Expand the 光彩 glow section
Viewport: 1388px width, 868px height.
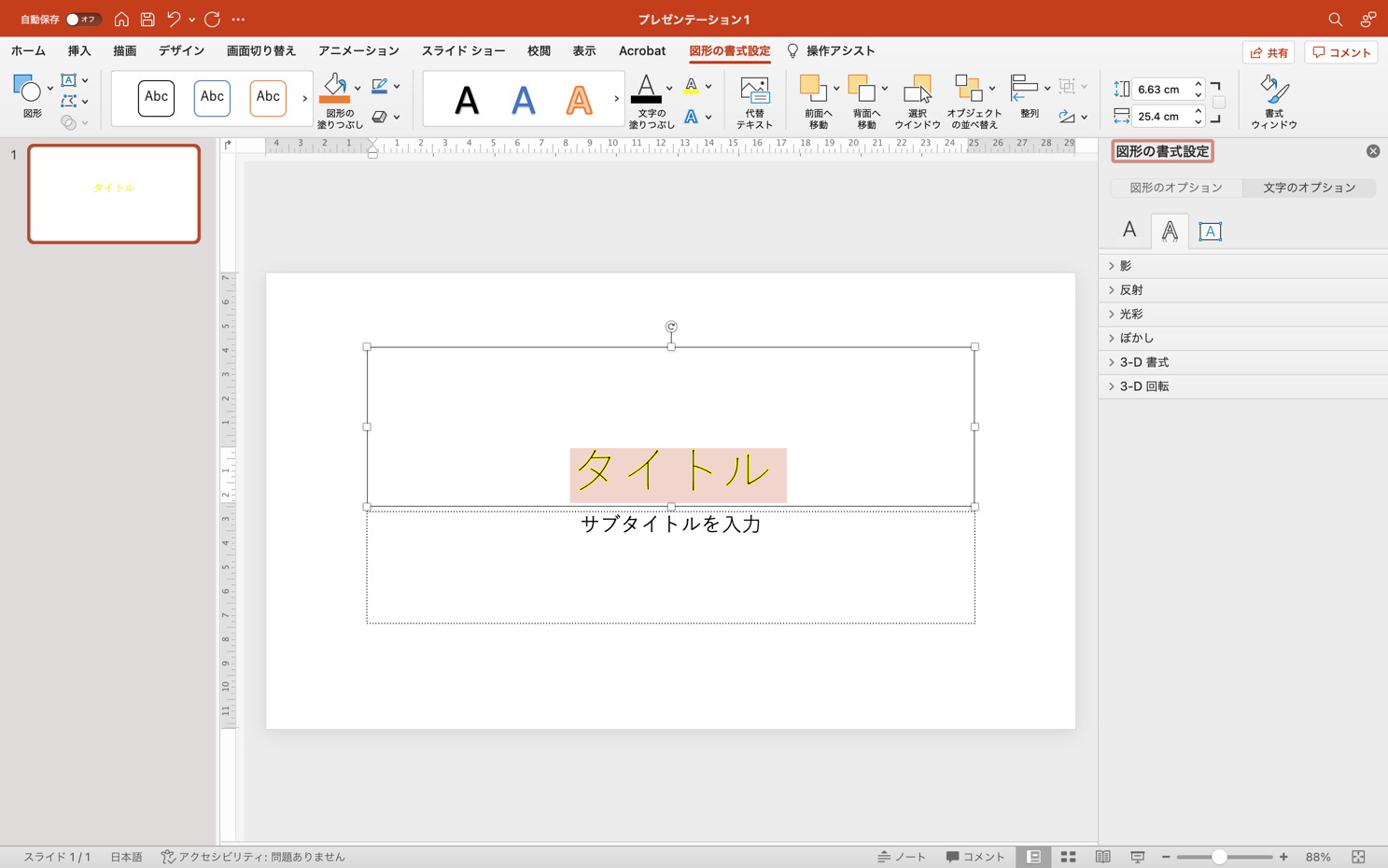pos(1130,315)
